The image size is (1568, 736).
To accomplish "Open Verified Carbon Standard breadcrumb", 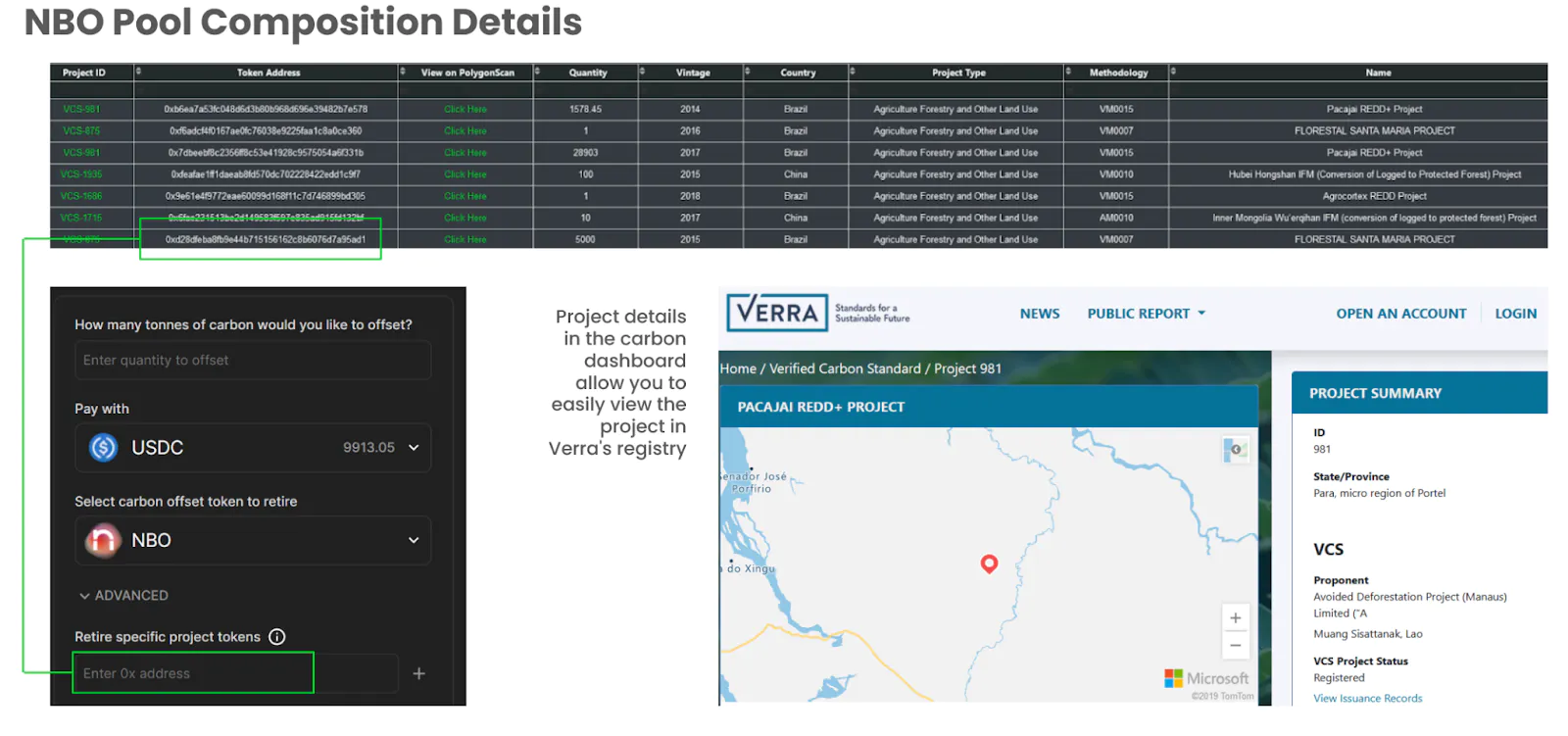I will 845,368.
